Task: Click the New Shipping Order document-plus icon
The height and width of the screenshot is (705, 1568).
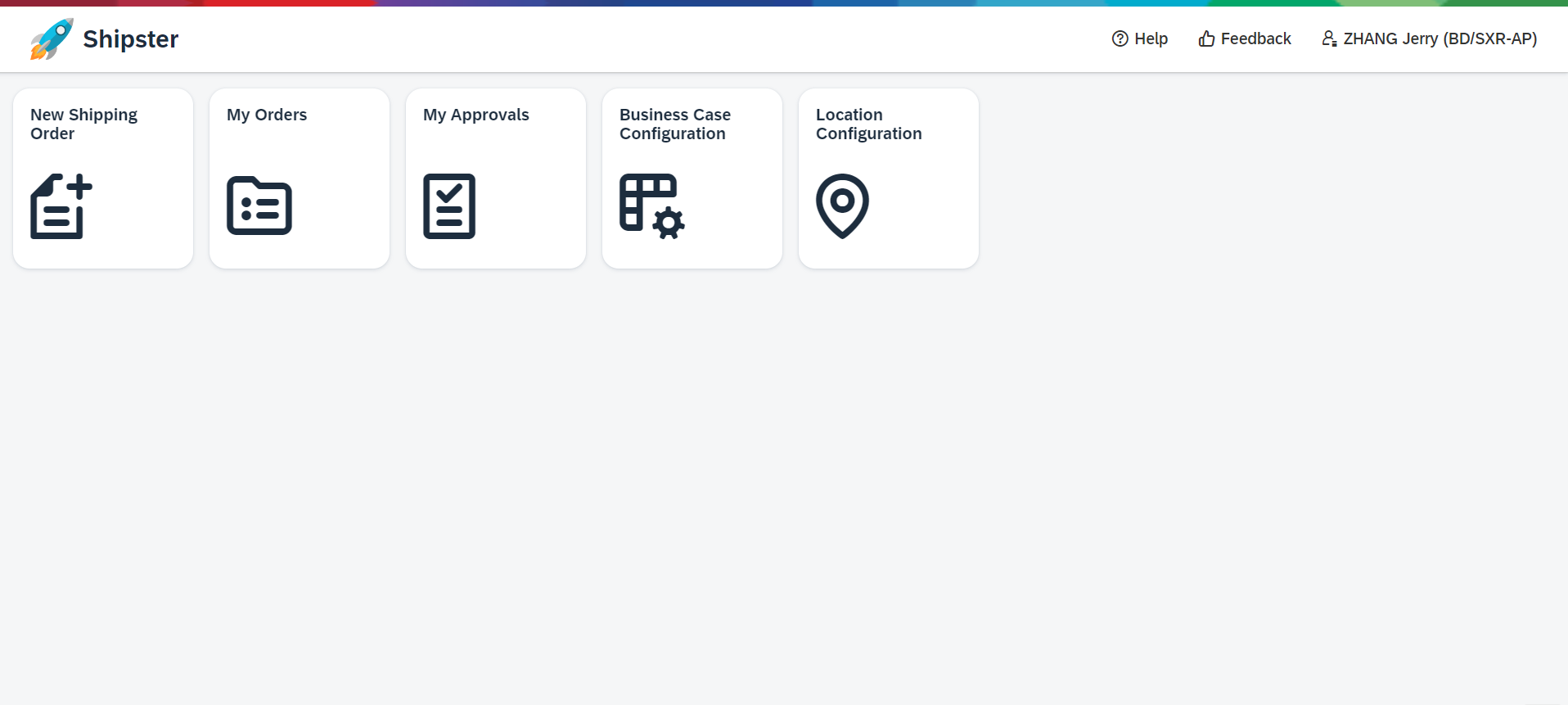Action: pyautogui.click(x=61, y=206)
